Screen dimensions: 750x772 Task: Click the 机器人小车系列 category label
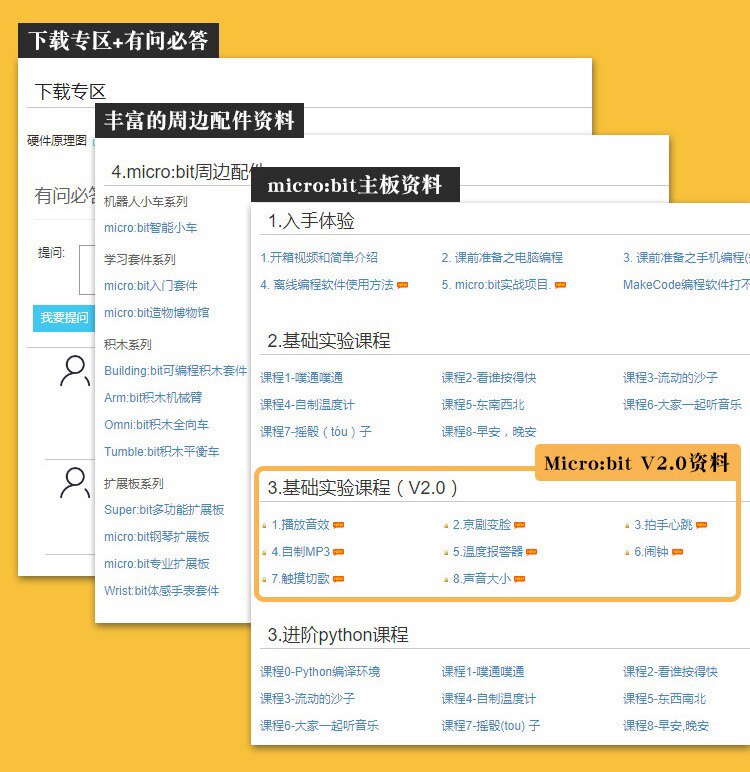click(145, 202)
